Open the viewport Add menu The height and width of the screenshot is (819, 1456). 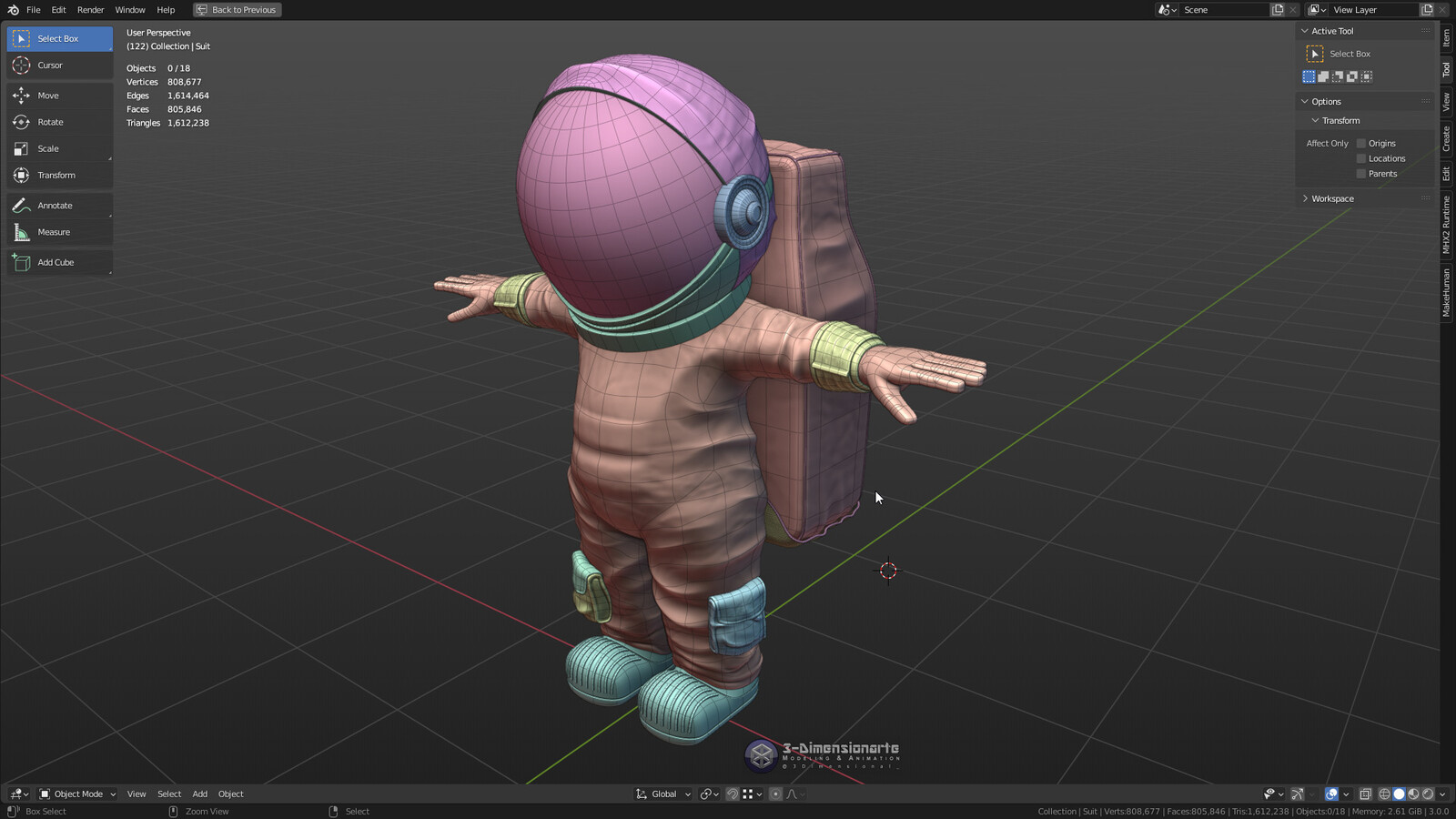pyautogui.click(x=200, y=794)
